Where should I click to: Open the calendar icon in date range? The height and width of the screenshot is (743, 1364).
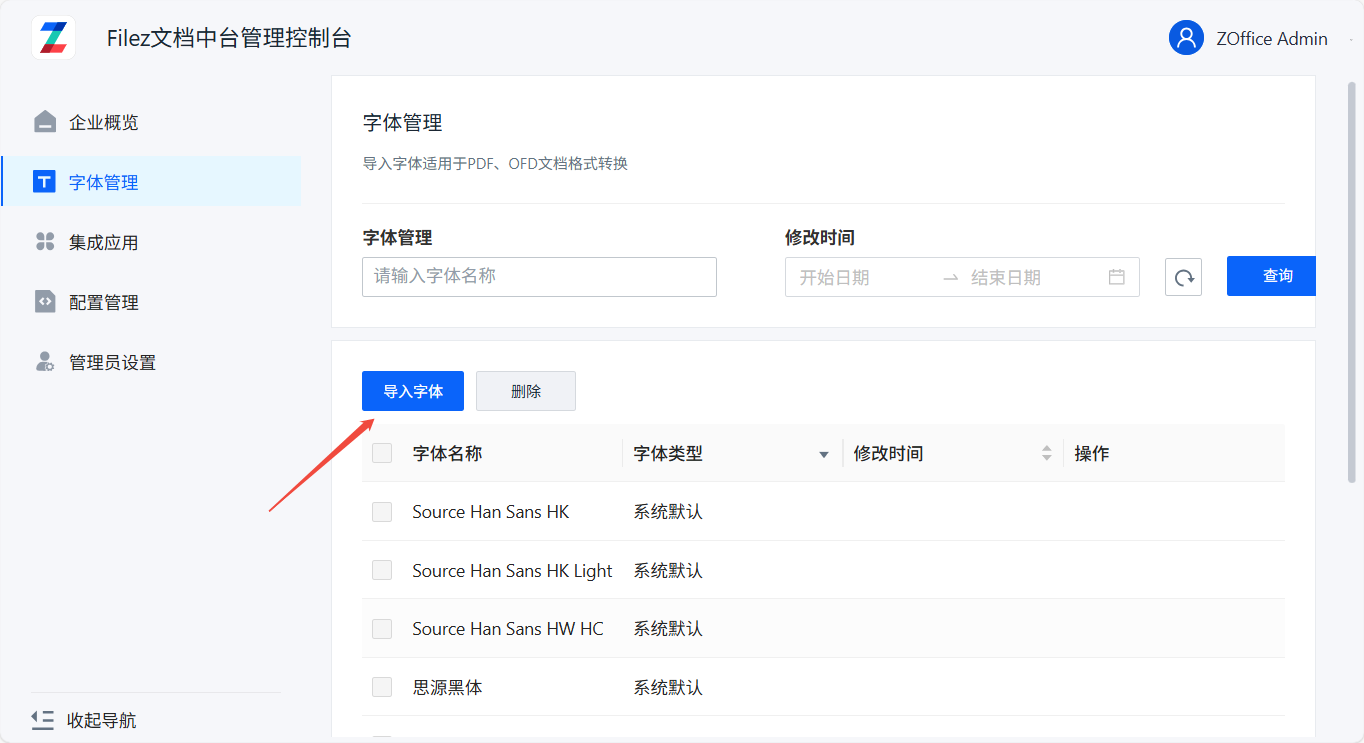(x=1117, y=277)
